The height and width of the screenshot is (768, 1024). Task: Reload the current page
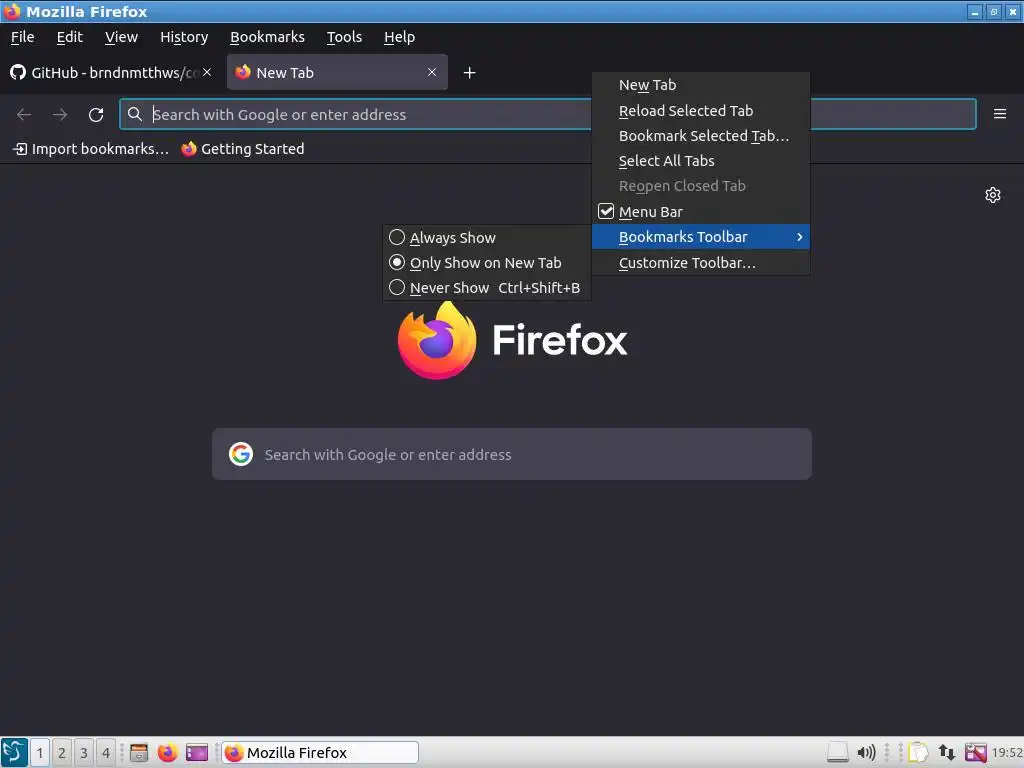[96, 115]
